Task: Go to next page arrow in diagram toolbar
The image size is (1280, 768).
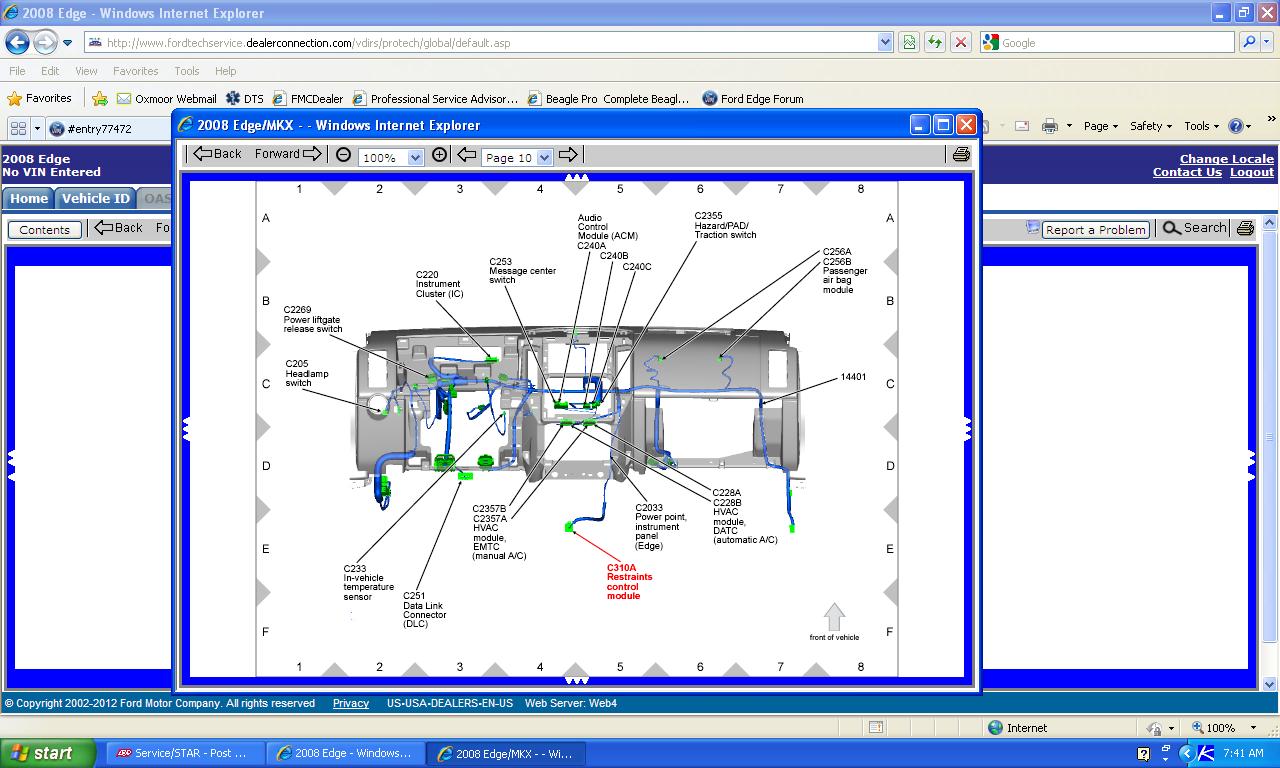Action: coord(568,155)
